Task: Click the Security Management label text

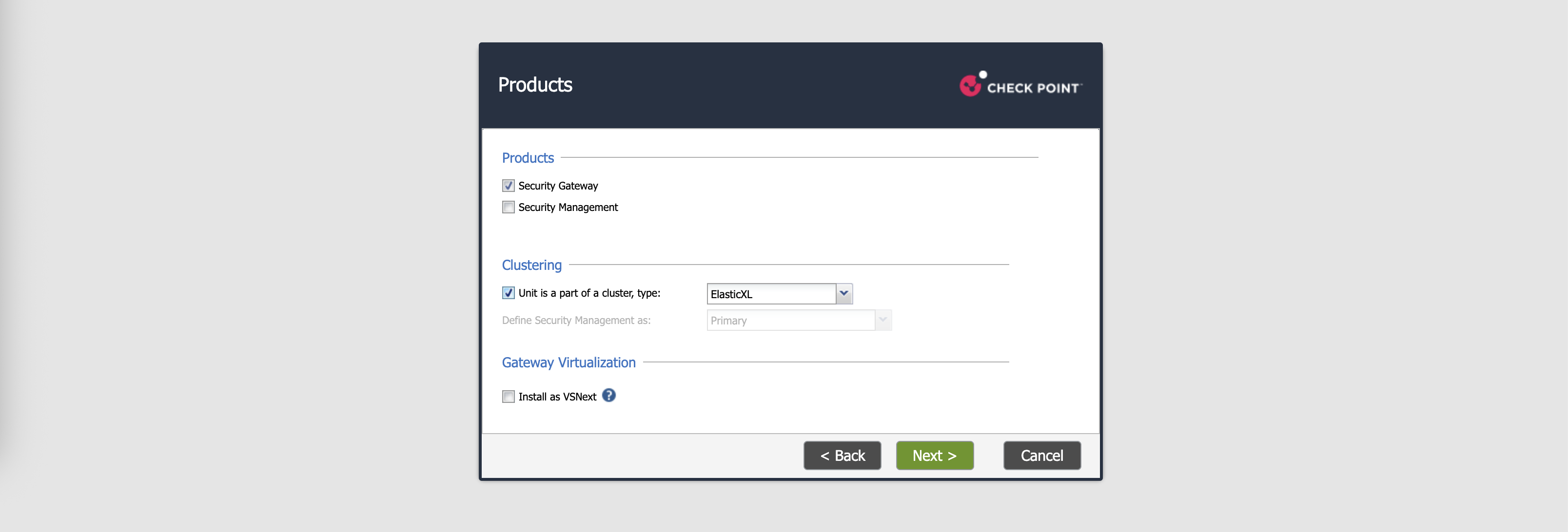Action: pyautogui.click(x=568, y=208)
